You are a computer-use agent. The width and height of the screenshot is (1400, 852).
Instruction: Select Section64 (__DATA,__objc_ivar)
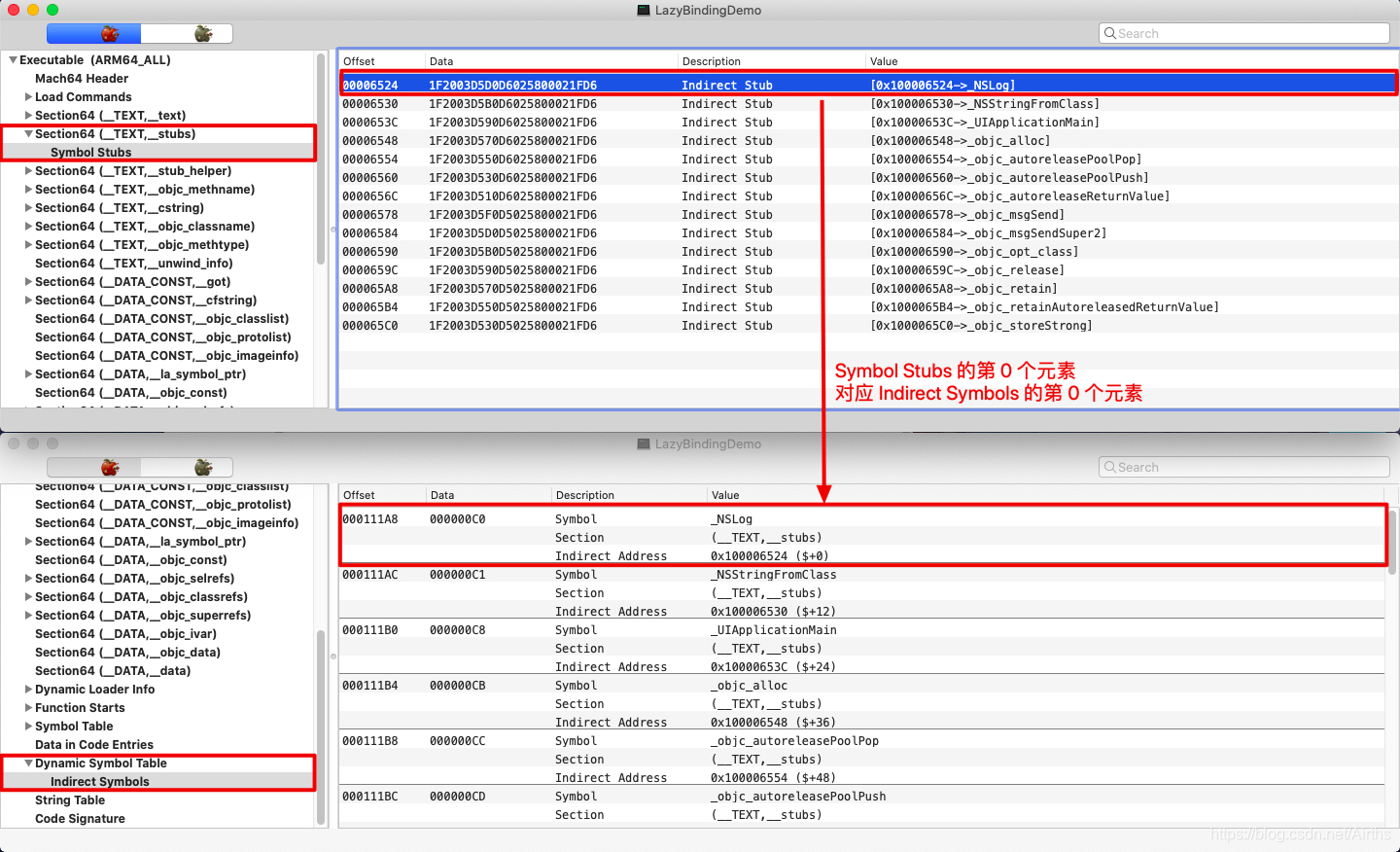(126, 634)
